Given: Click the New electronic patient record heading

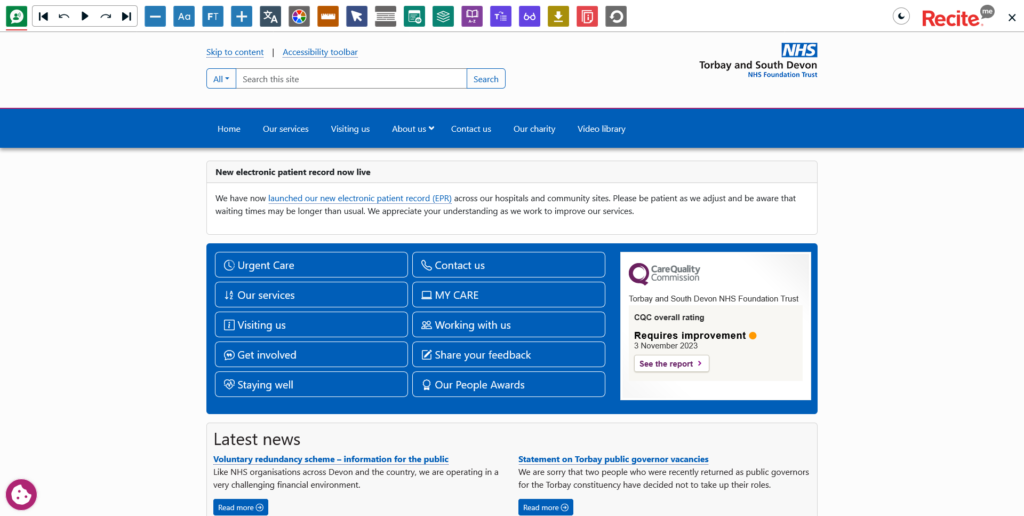Looking at the screenshot, I should click(x=293, y=172).
